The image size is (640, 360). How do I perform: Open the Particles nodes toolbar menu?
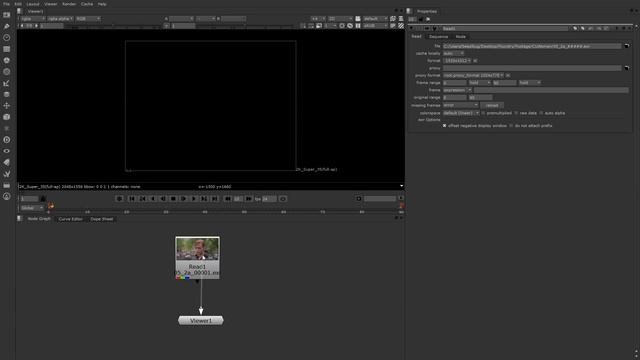7,129
